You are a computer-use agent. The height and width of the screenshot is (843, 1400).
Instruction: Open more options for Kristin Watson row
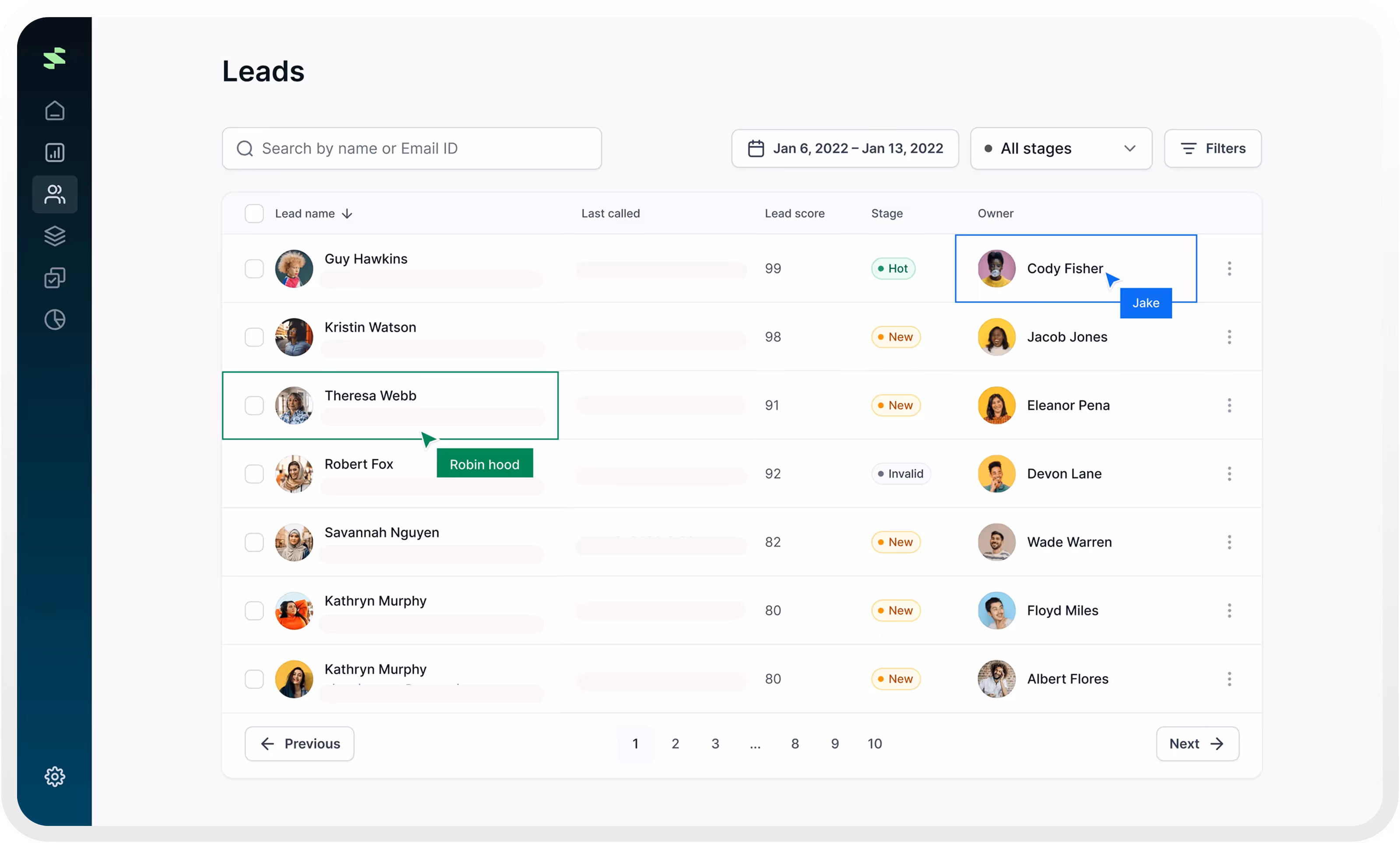coord(1230,337)
